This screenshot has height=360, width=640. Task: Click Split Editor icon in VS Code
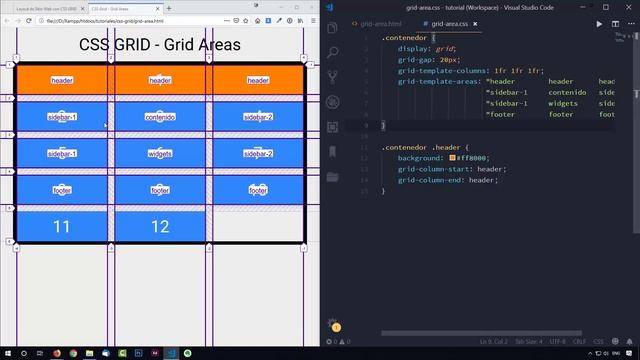point(615,24)
